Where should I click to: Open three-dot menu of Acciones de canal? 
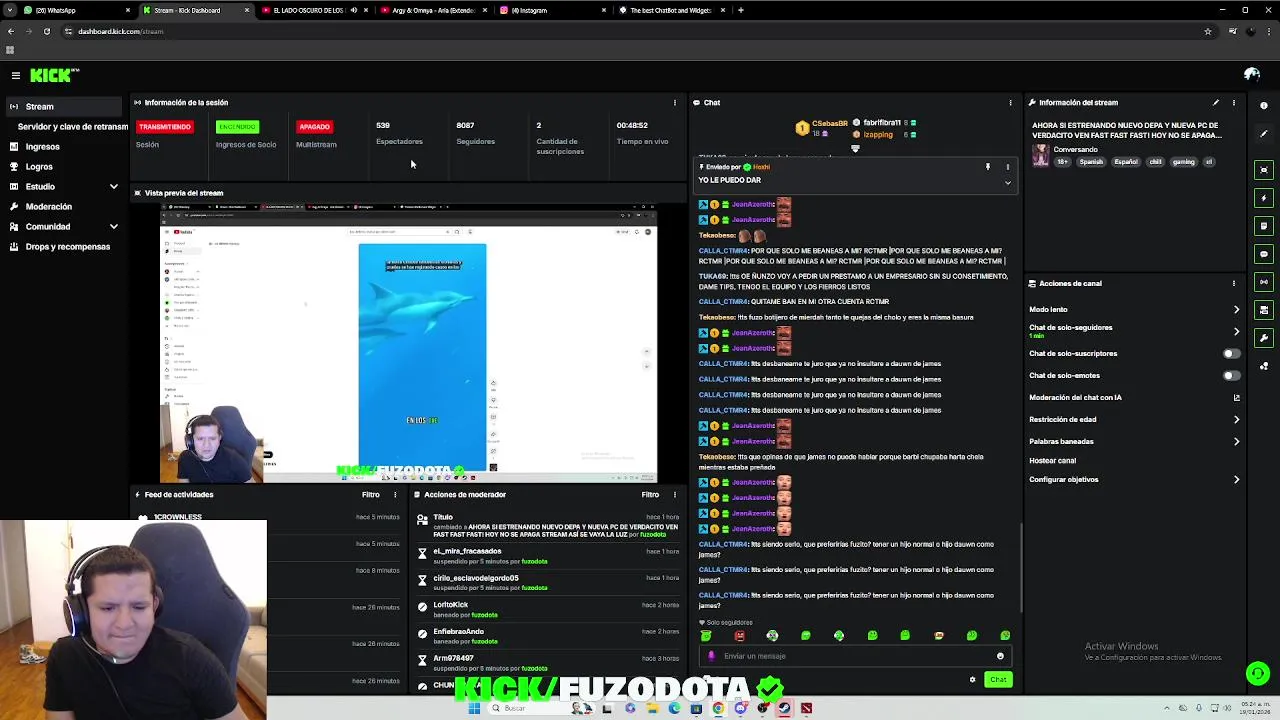tap(1233, 283)
